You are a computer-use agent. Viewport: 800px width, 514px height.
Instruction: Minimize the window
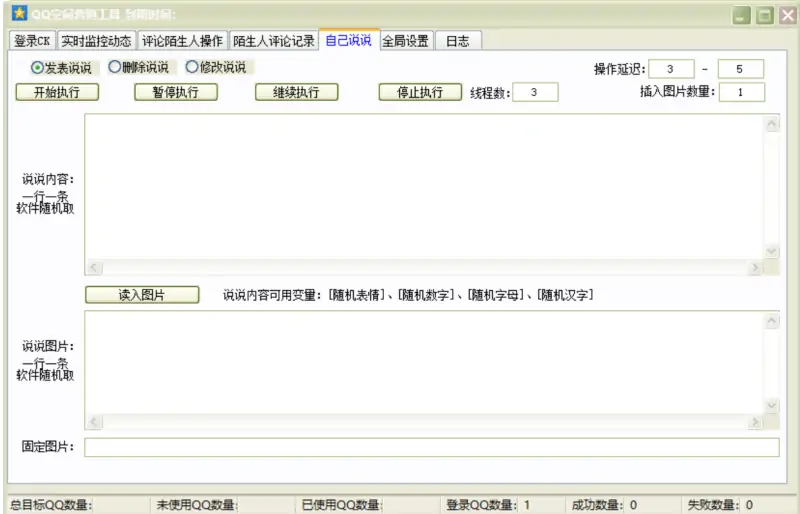741,15
